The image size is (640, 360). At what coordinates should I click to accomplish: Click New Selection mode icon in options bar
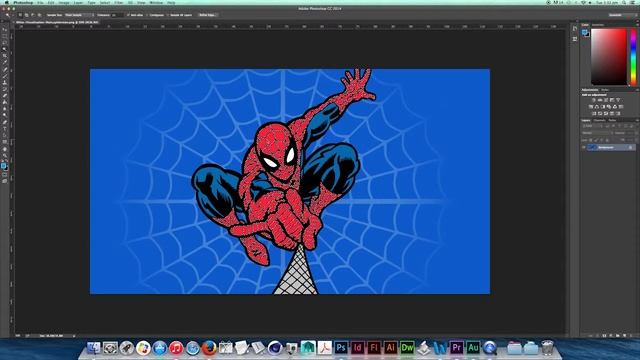click(20, 15)
